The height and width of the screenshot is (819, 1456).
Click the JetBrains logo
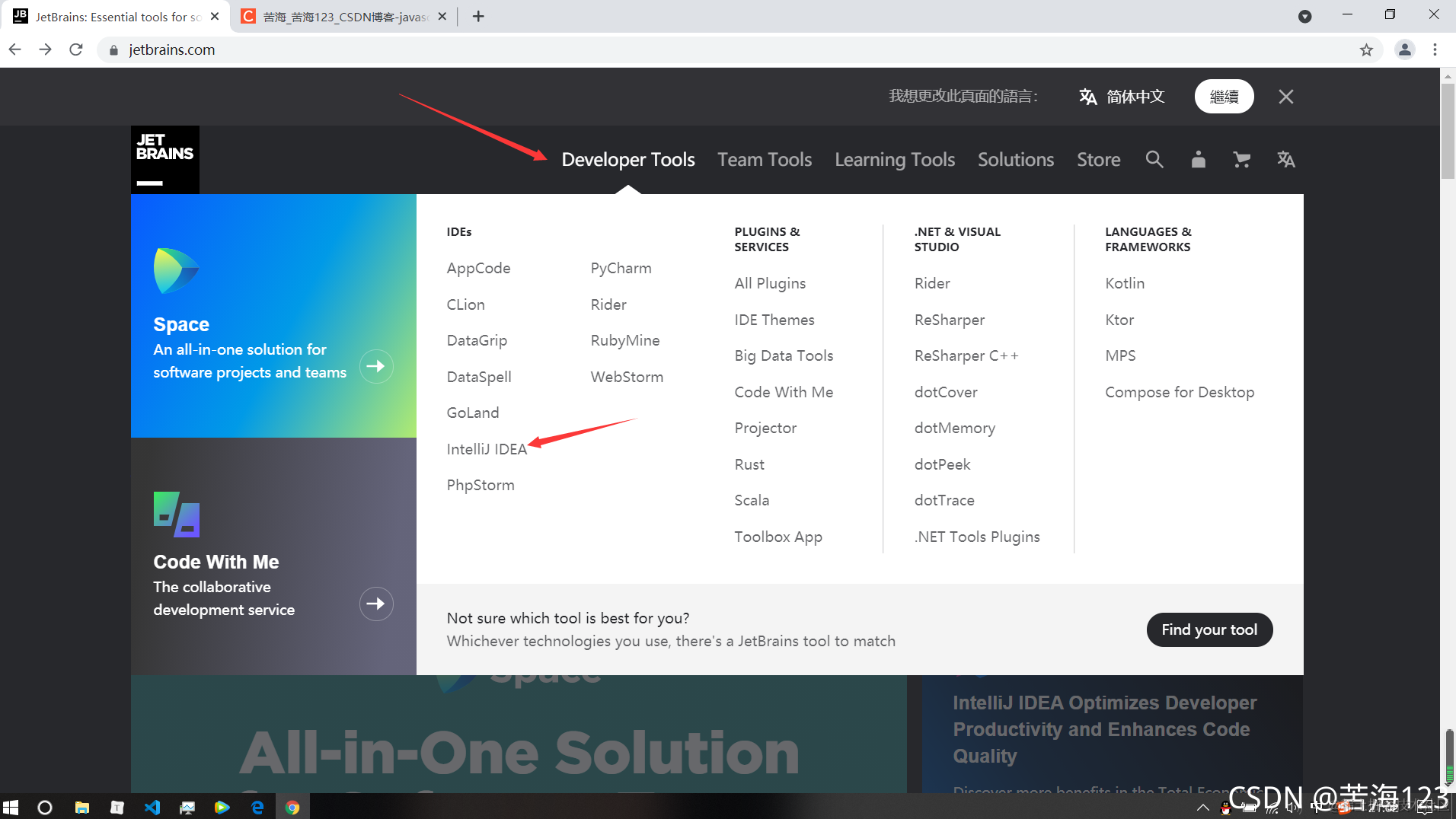pyautogui.click(x=165, y=160)
